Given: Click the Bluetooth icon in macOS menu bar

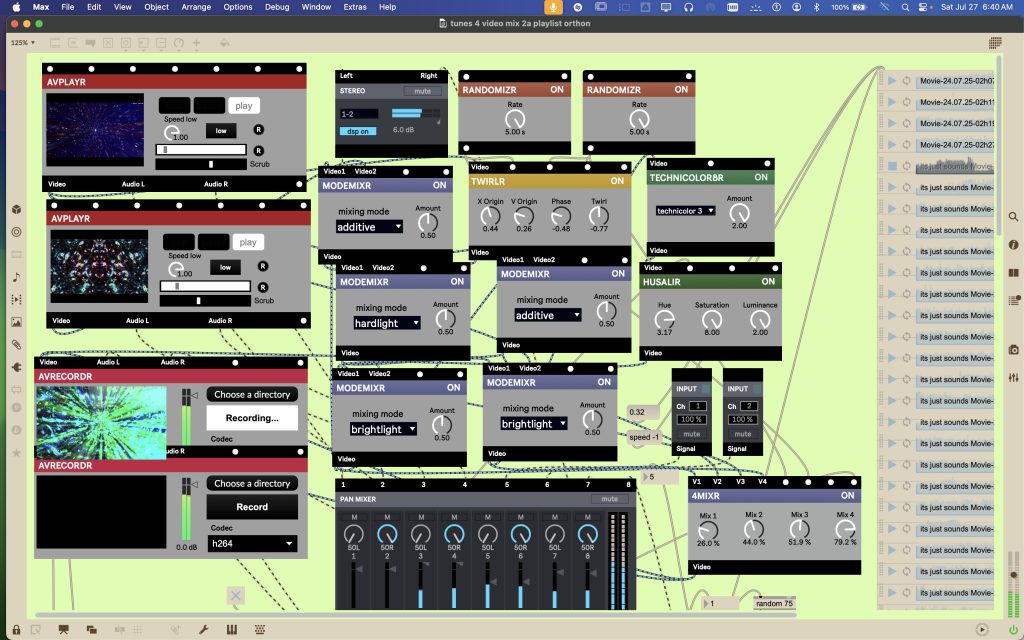Looking at the screenshot, I should [816, 7].
